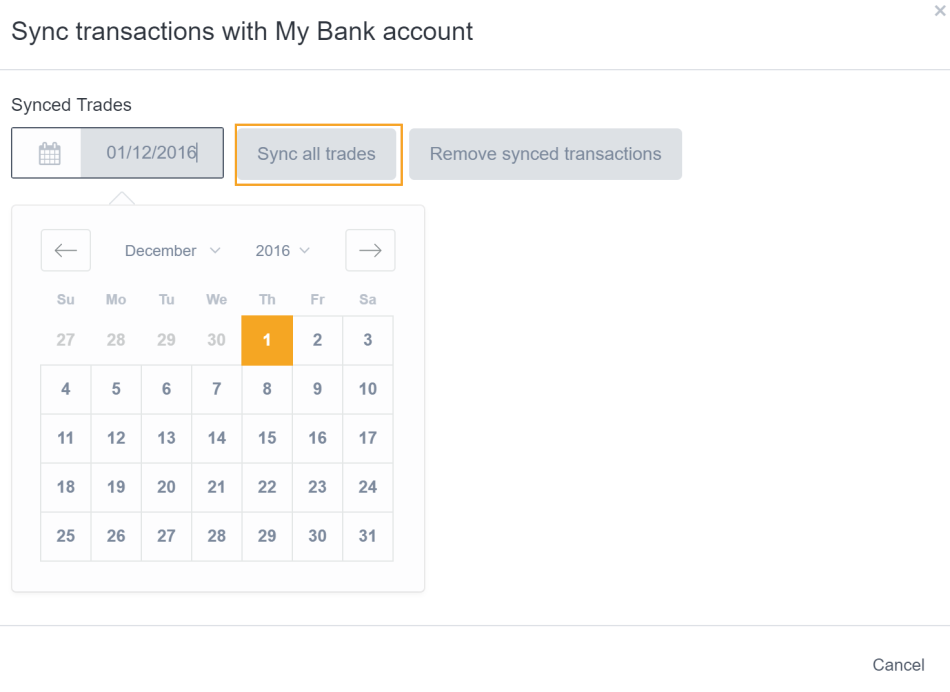
Task: Select the greyed-out day 27 from November
Action: click(x=65, y=340)
